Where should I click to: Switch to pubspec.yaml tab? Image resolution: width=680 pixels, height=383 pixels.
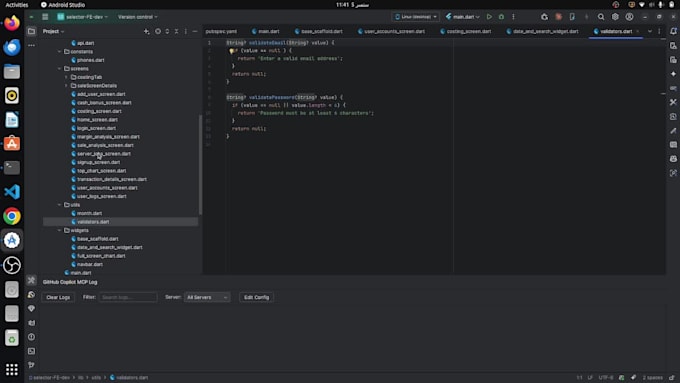coord(221,31)
